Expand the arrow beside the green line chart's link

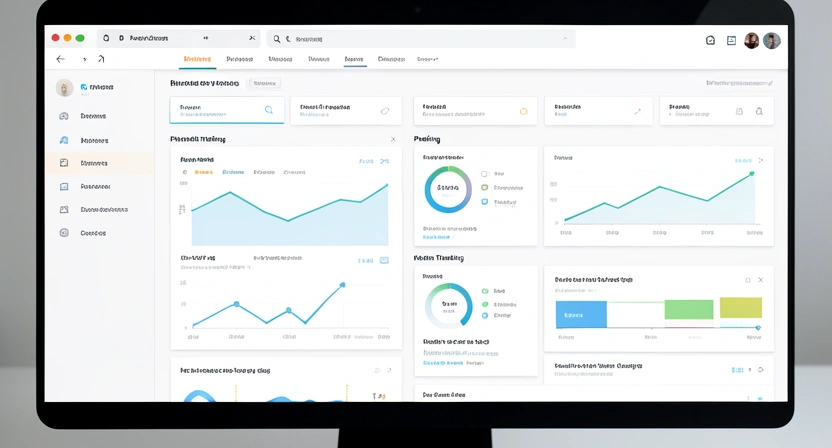click(760, 160)
